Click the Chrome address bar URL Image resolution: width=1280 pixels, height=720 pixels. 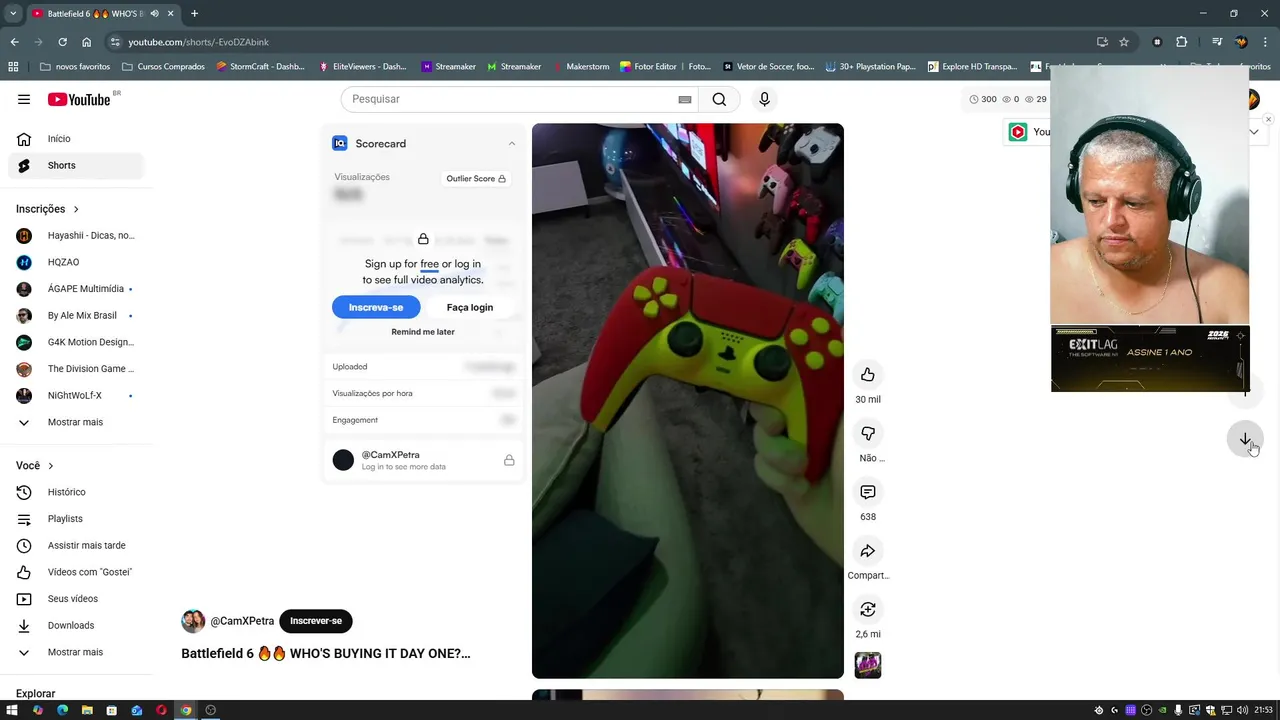pos(199,42)
